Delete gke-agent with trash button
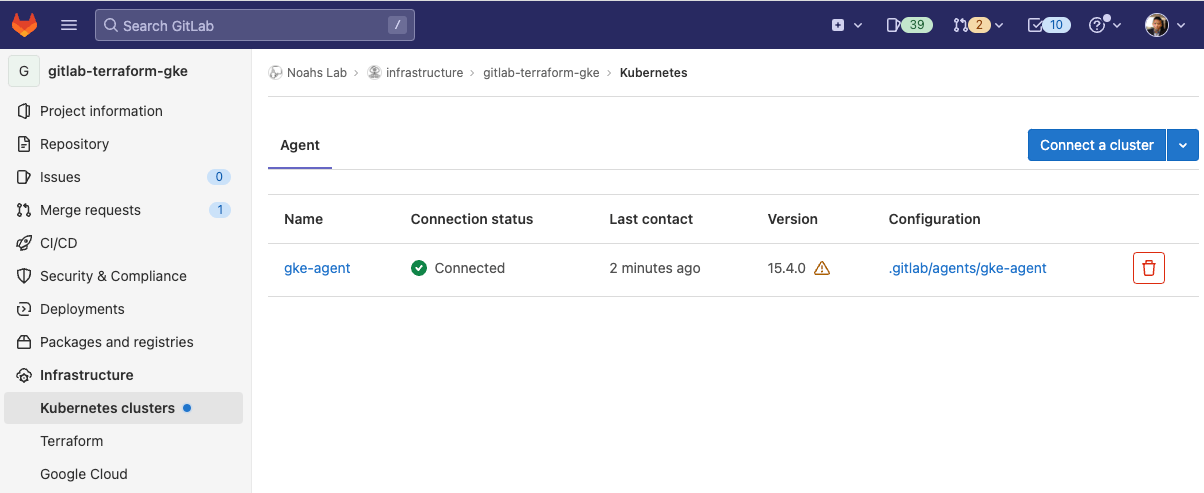This screenshot has height=493, width=1204. click(1149, 268)
